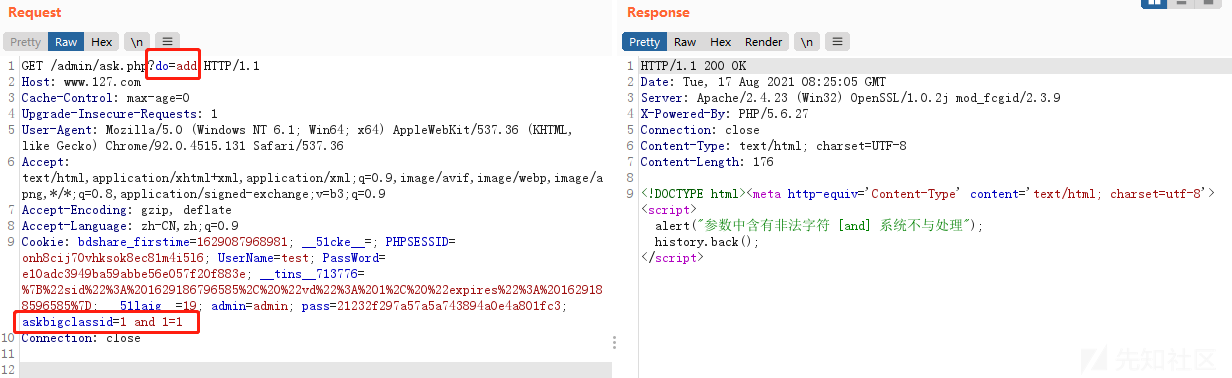
Task: Open the Hex tab in Request pane
Action: click(x=101, y=42)
